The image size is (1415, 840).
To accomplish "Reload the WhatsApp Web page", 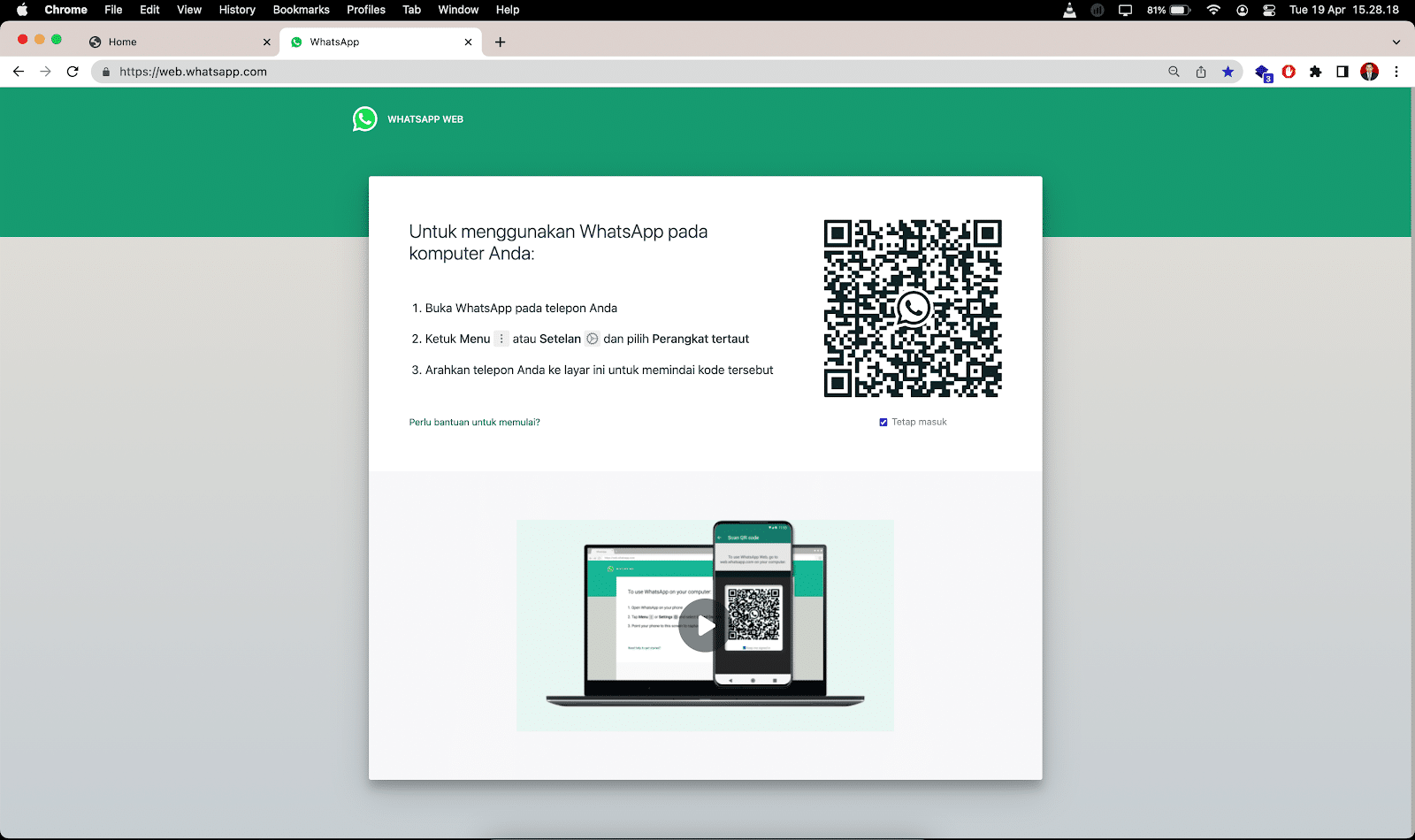I will [73, 72].
